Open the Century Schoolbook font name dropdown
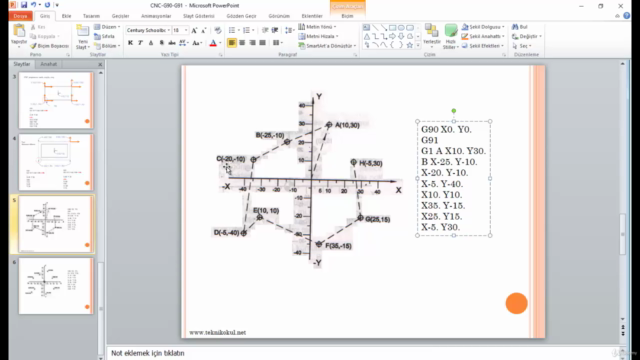 tap(169, 30)
